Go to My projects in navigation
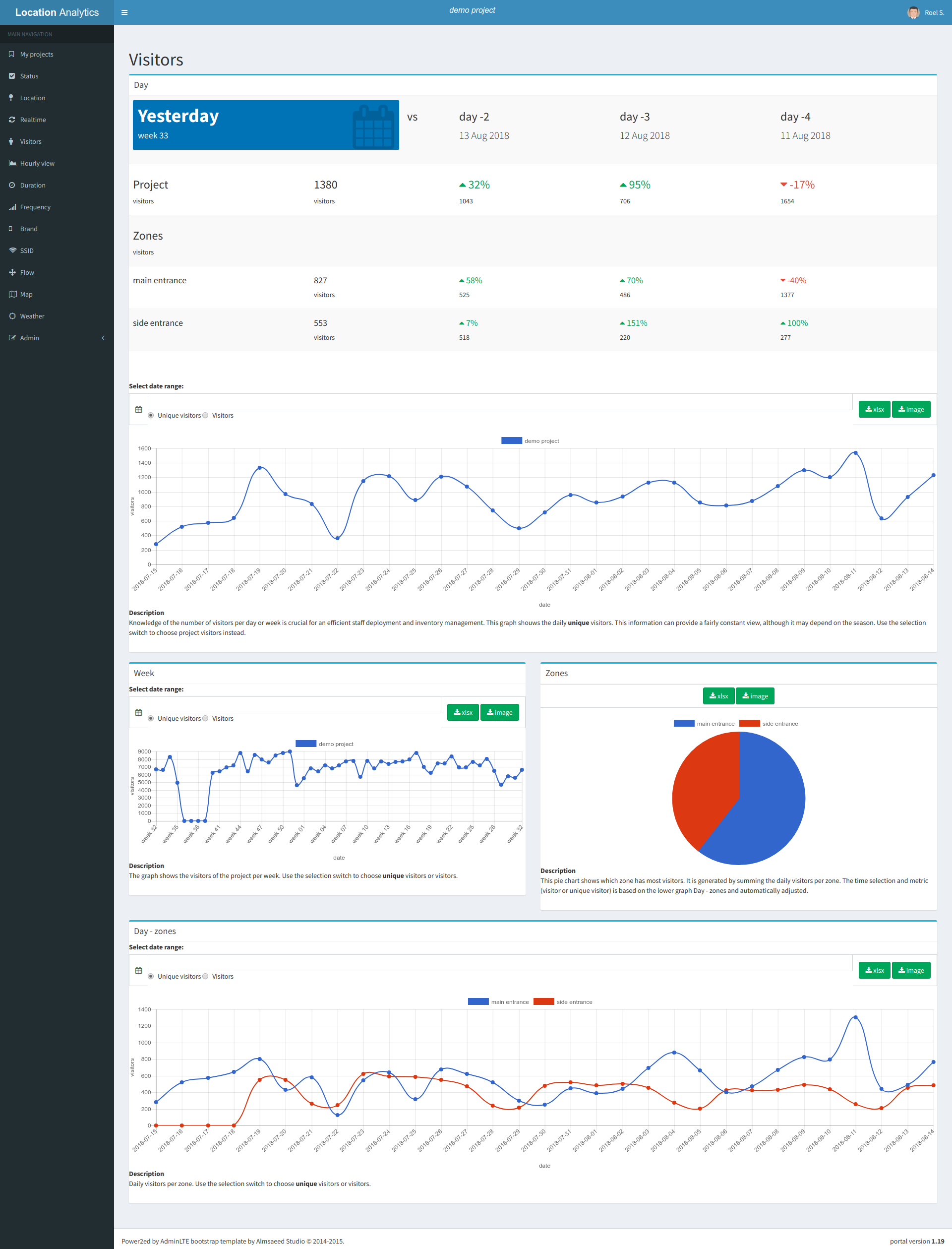Screen dimensions: 952x1249 (36, 55)
